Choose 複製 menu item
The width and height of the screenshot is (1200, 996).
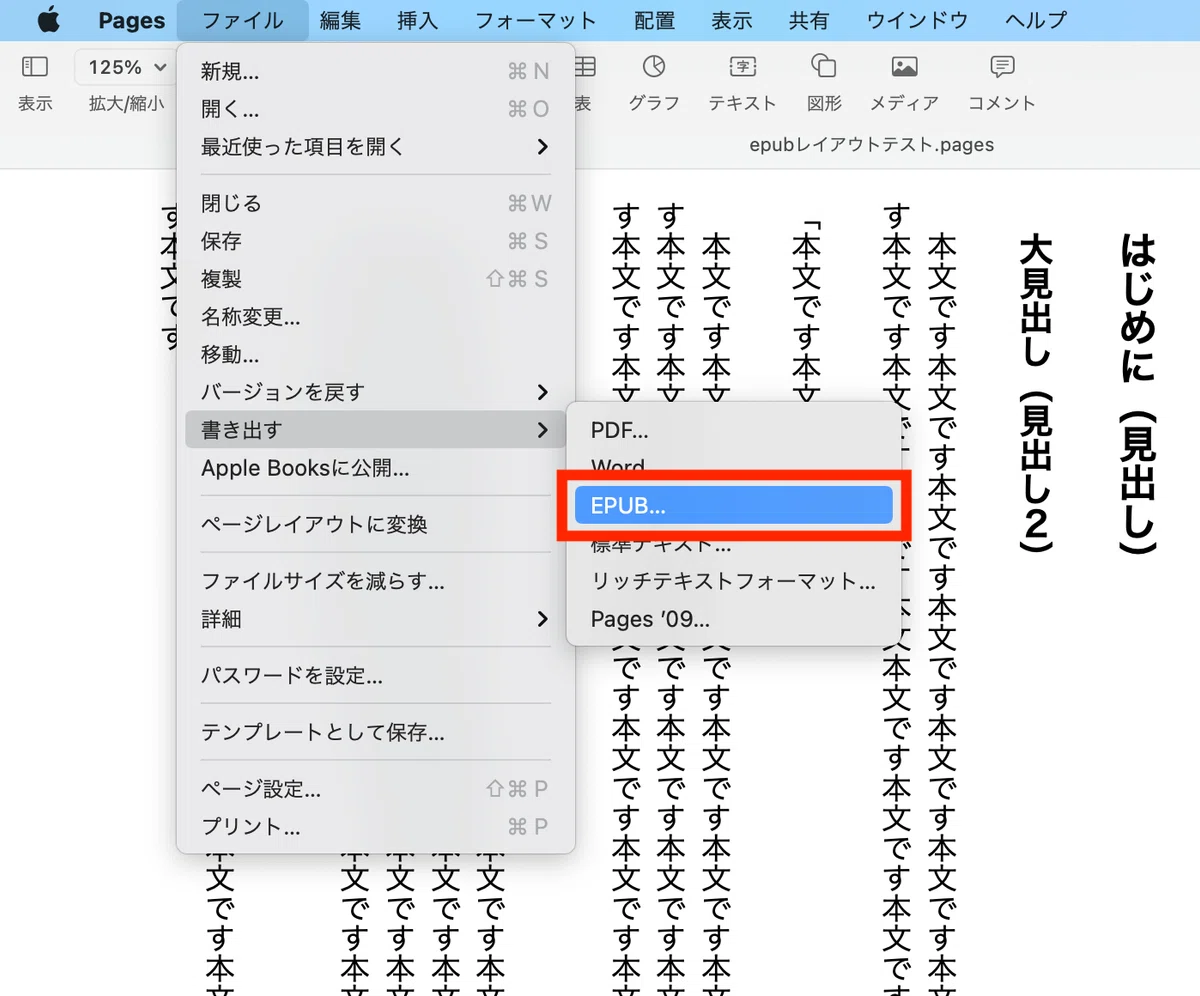pos(376,279)
